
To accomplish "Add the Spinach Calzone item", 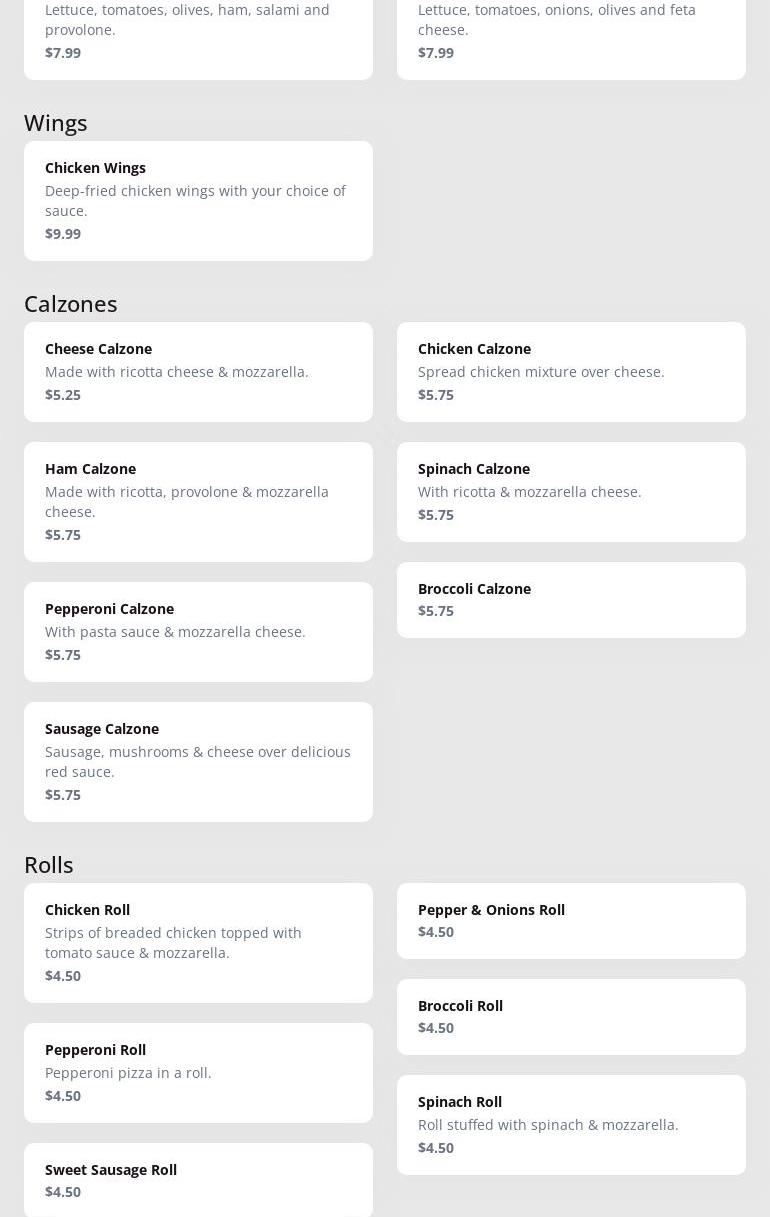I will coord(571,492).
